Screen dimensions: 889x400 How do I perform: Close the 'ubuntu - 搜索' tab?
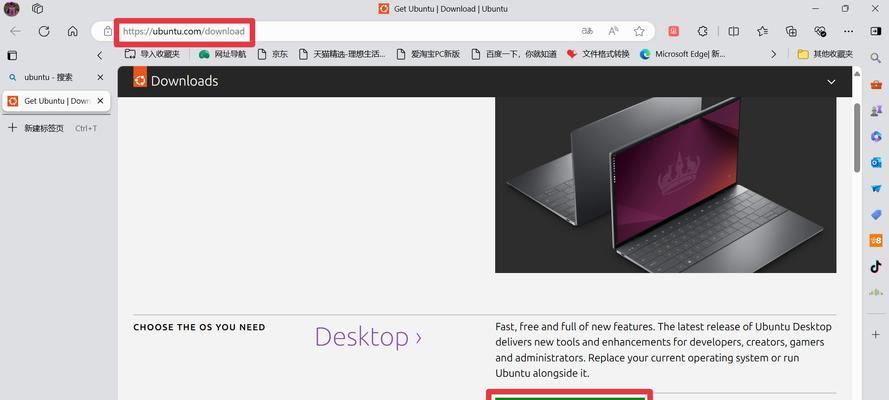[100, 78]
